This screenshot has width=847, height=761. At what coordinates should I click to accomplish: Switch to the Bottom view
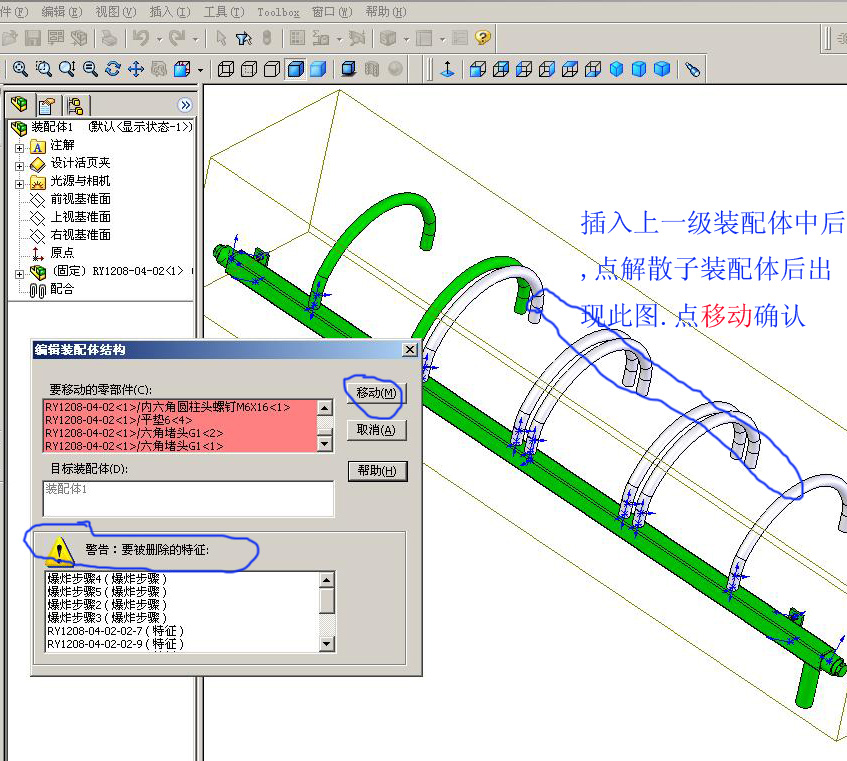593,69
